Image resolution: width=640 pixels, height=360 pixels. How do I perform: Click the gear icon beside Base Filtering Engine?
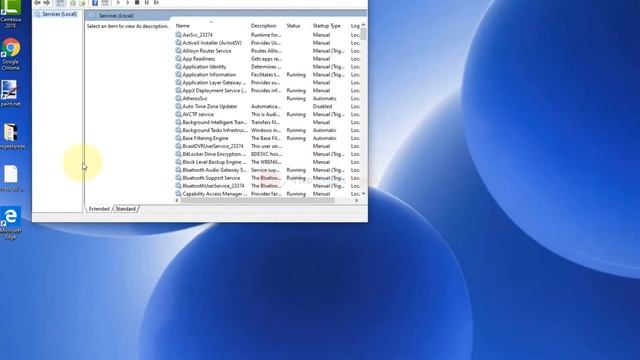(178, 138)
